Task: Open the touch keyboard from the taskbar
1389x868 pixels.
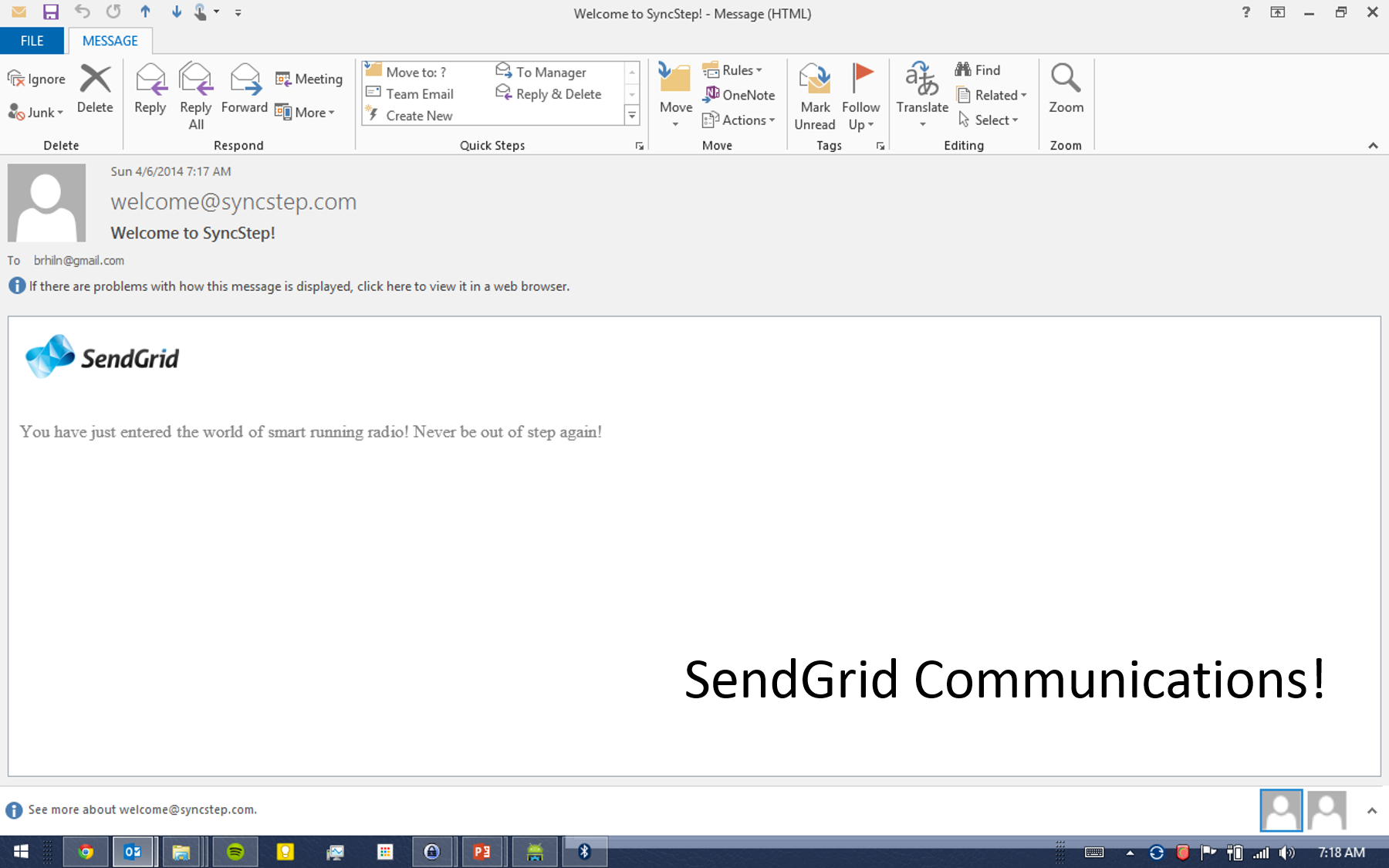Action: click(x=1094, y=853)
